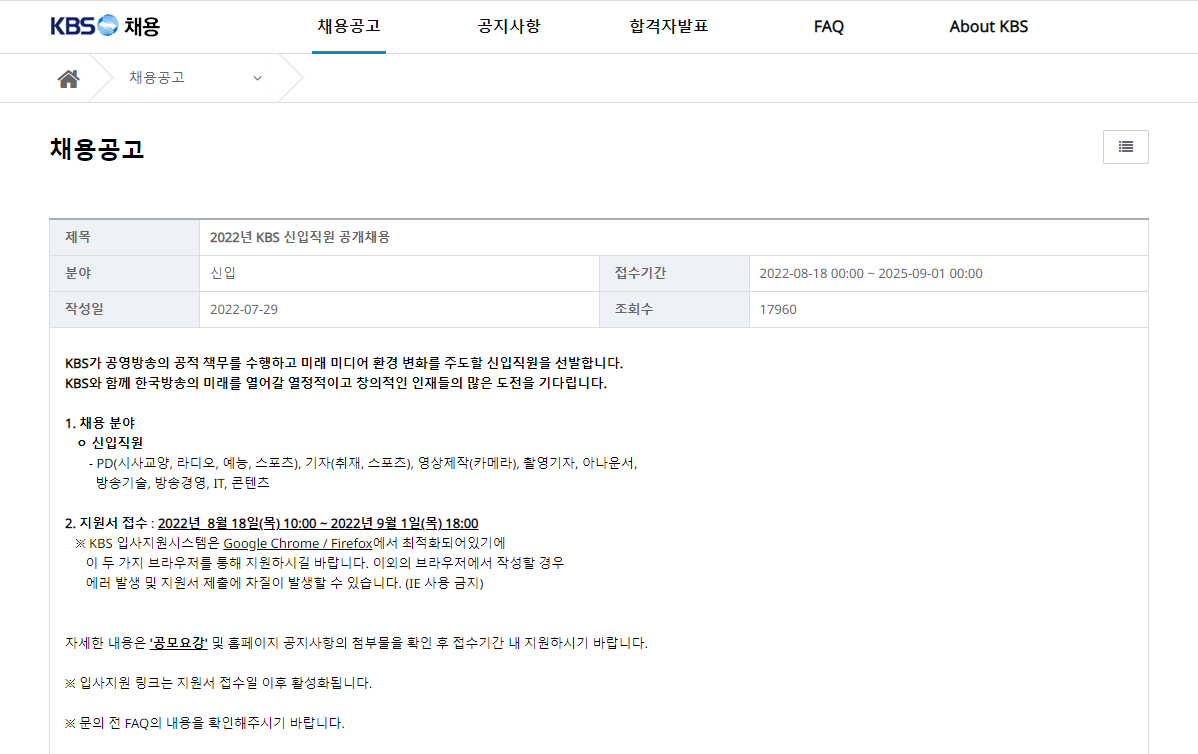Select the About KBS menu entry

tap(988, 26)
